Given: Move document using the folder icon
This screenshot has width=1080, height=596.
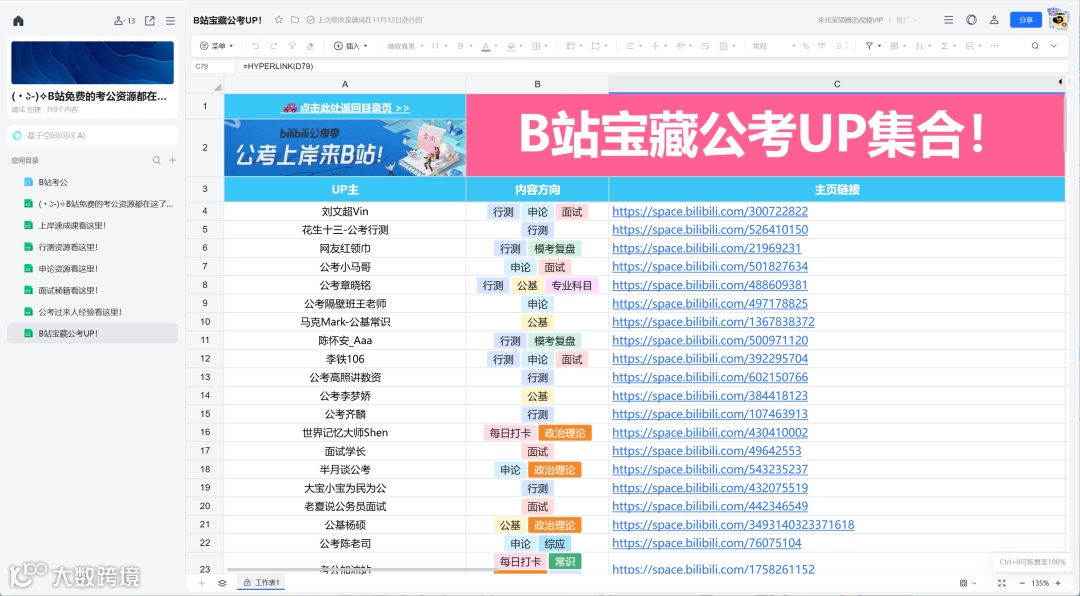Looking at the screenshot, I should (295, 20).
